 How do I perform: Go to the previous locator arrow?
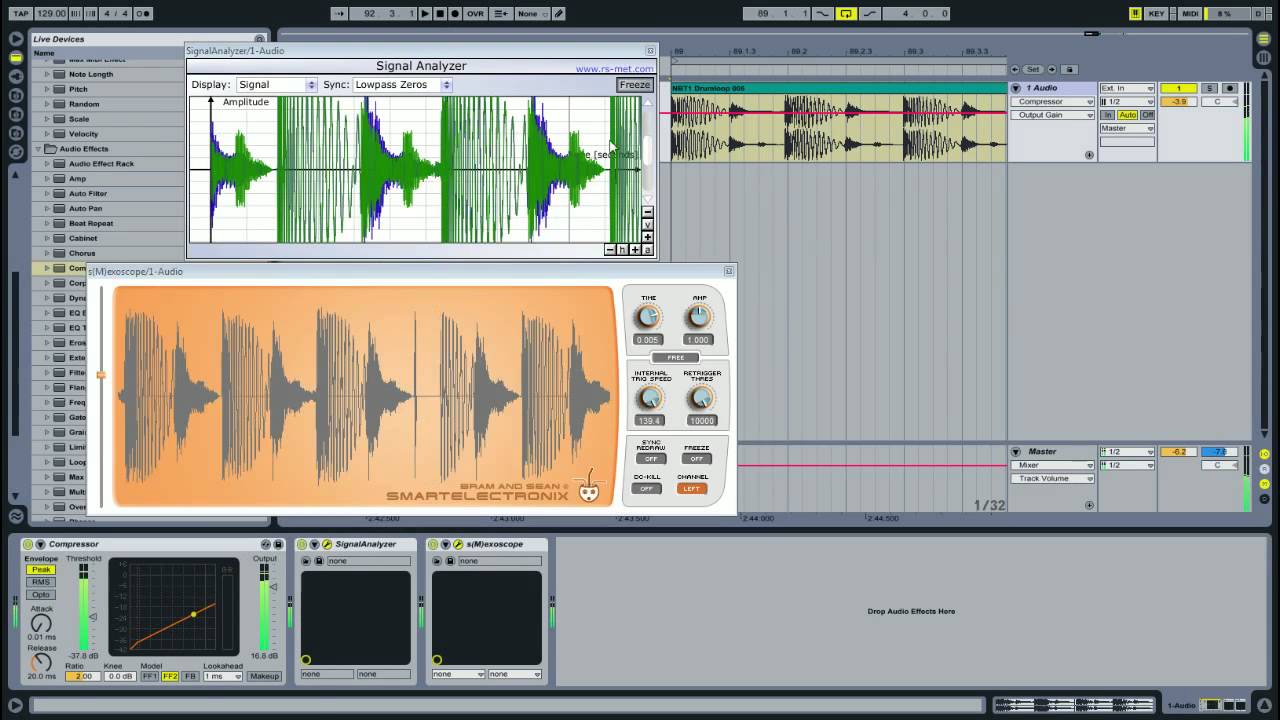tap(1015, 69)
